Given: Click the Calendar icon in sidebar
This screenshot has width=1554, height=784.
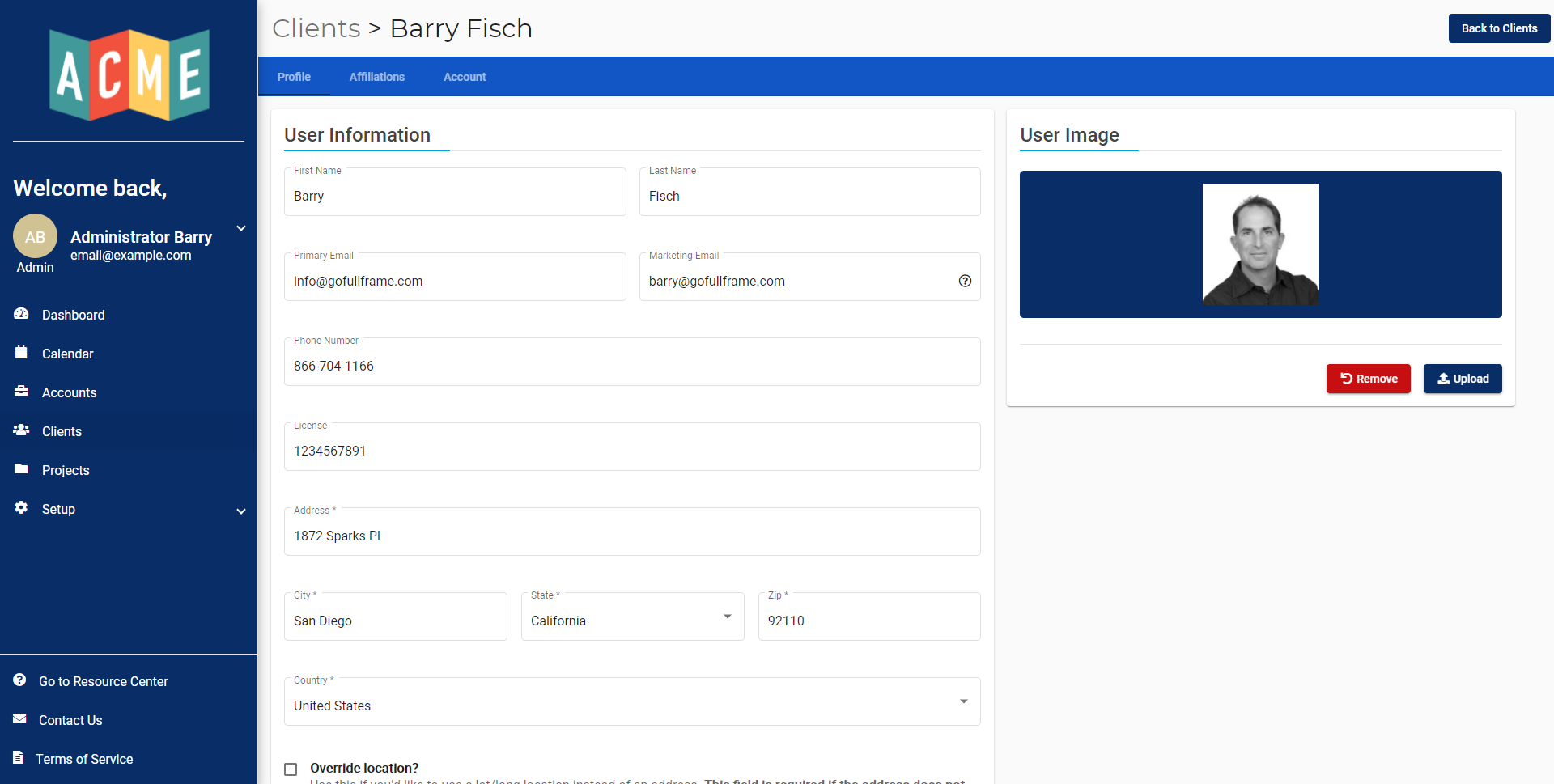Looking at the screenshot, I should click(x=21, y=353).
